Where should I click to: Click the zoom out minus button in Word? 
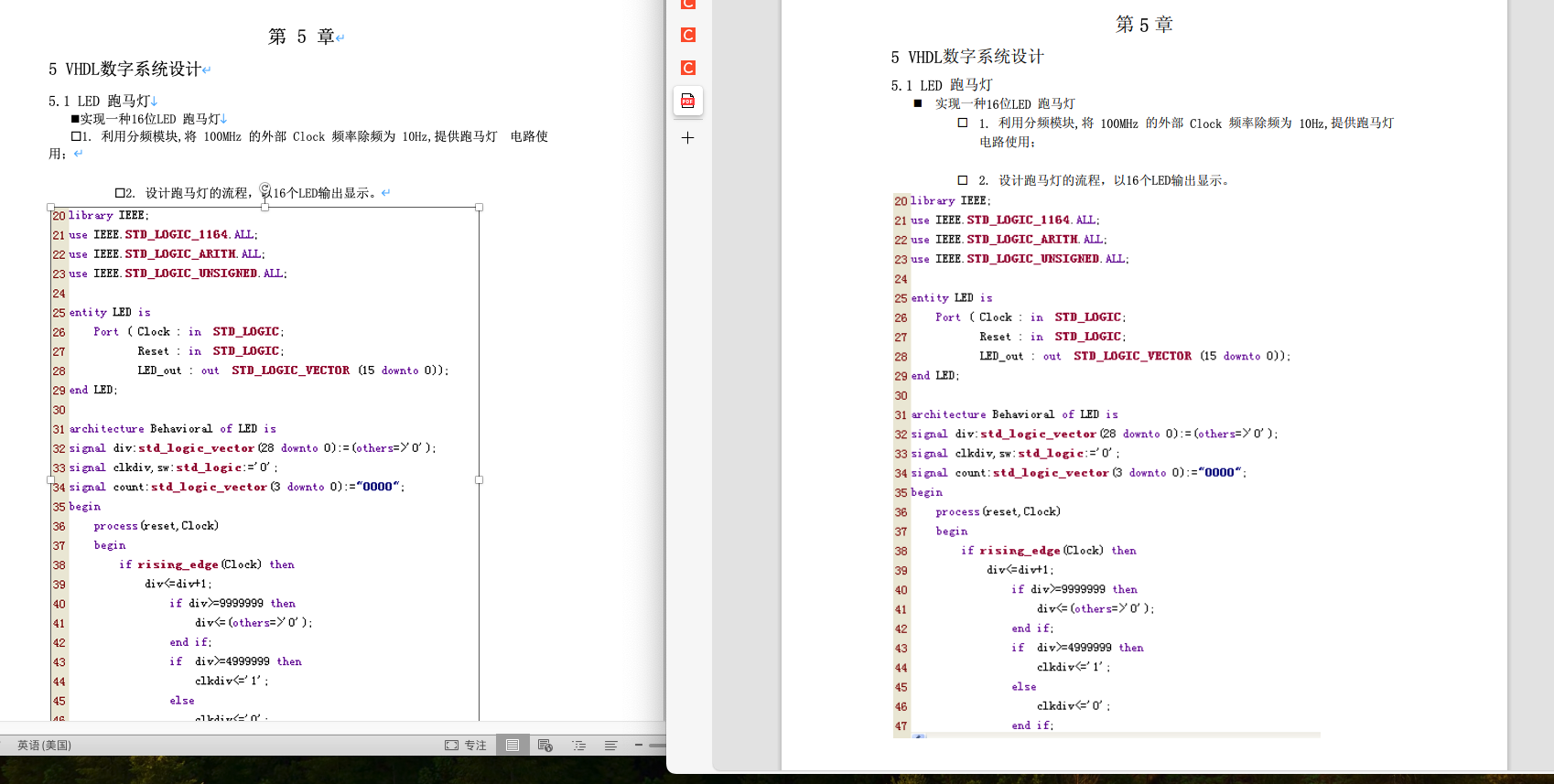coord(639,746)
